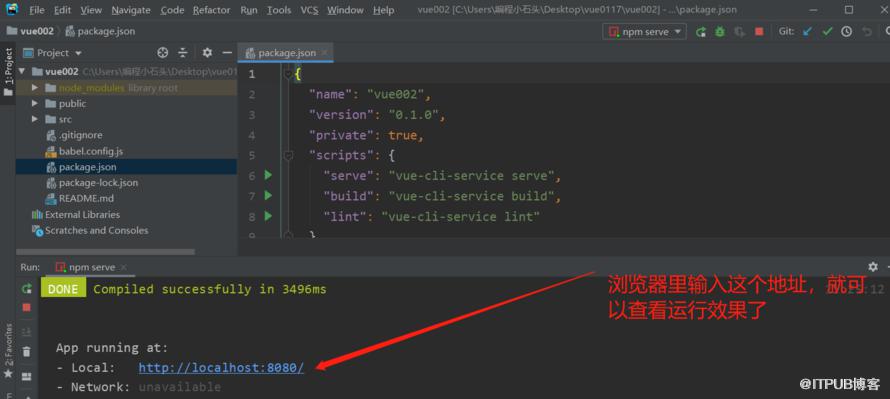Click the "vue-cli-service serve" value in editor

(x=471, y=176)
